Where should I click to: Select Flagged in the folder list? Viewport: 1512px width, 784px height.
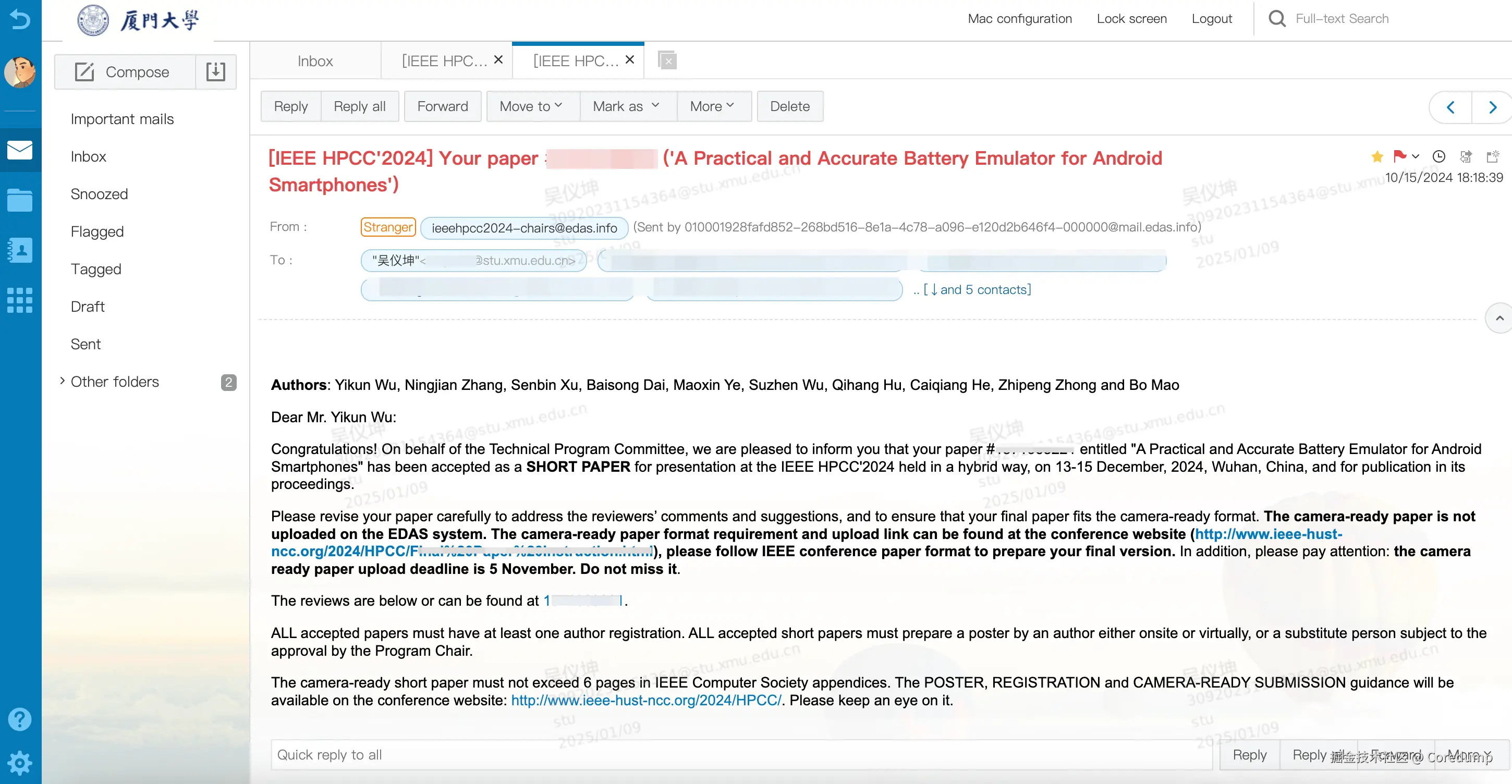(x=97, y=232)
